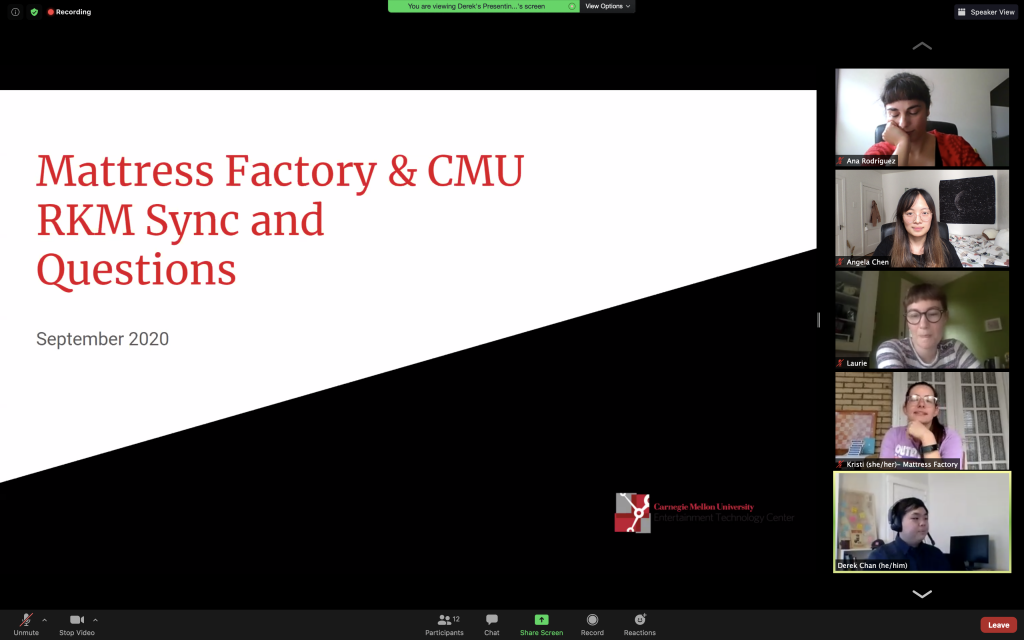Click the muted mic icon on Kristi's name label

coord(840,464)
